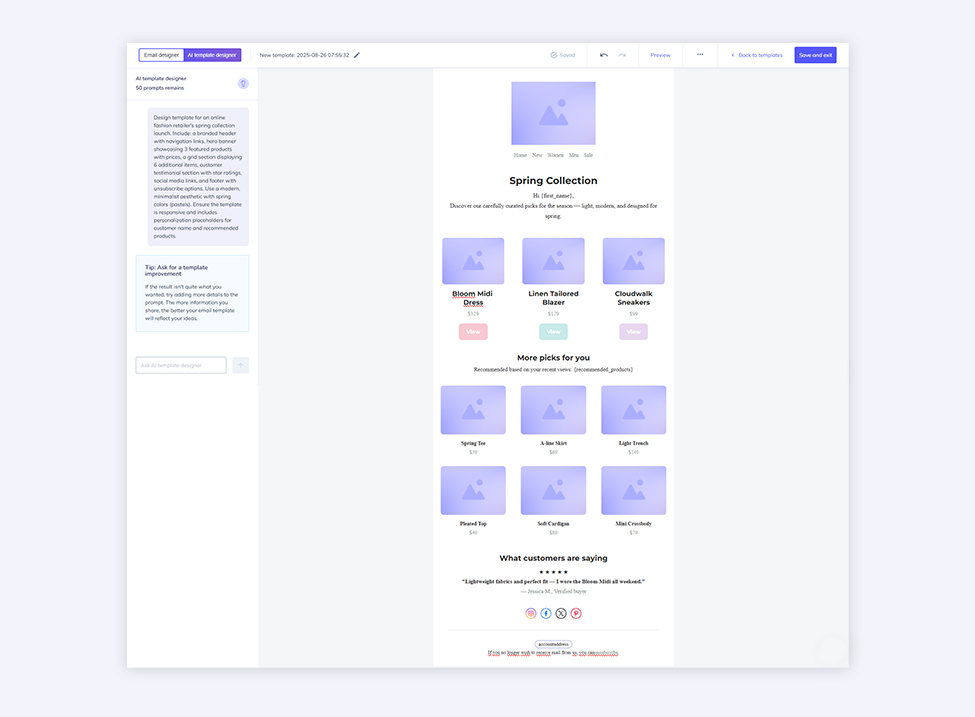Click View button under Bloom Midi Dress
Screen dimensions: 975x717
[x=473, y=332]
